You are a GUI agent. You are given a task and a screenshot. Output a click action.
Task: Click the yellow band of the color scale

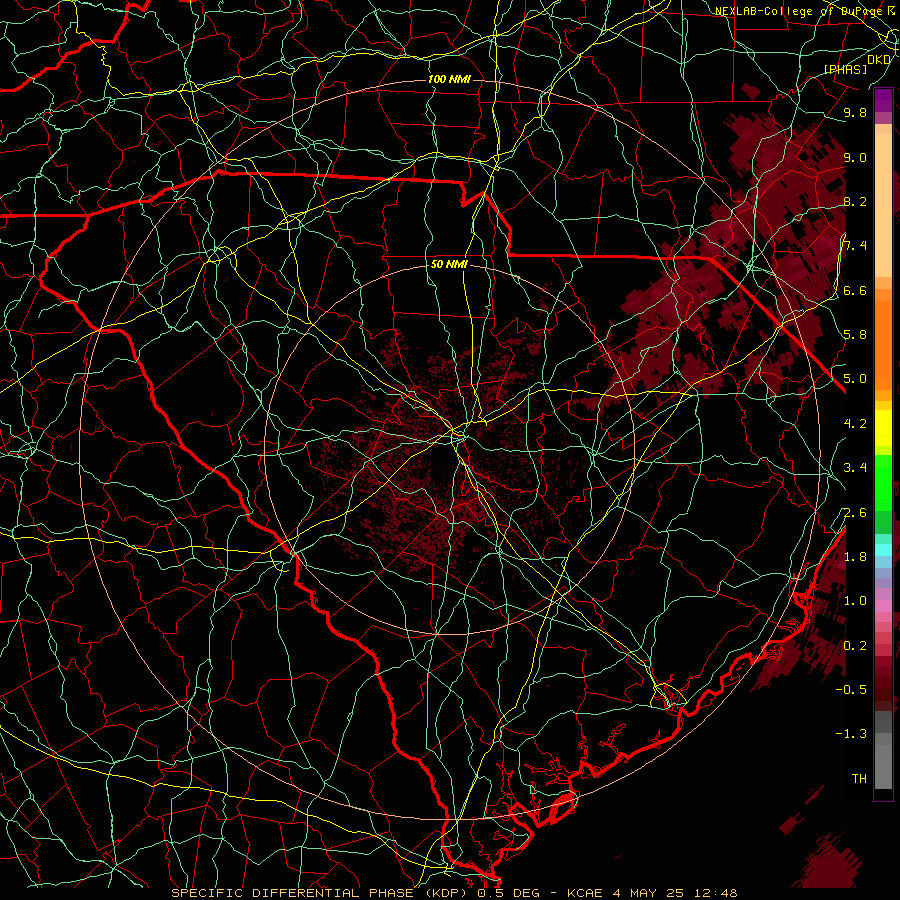[883, 428]
